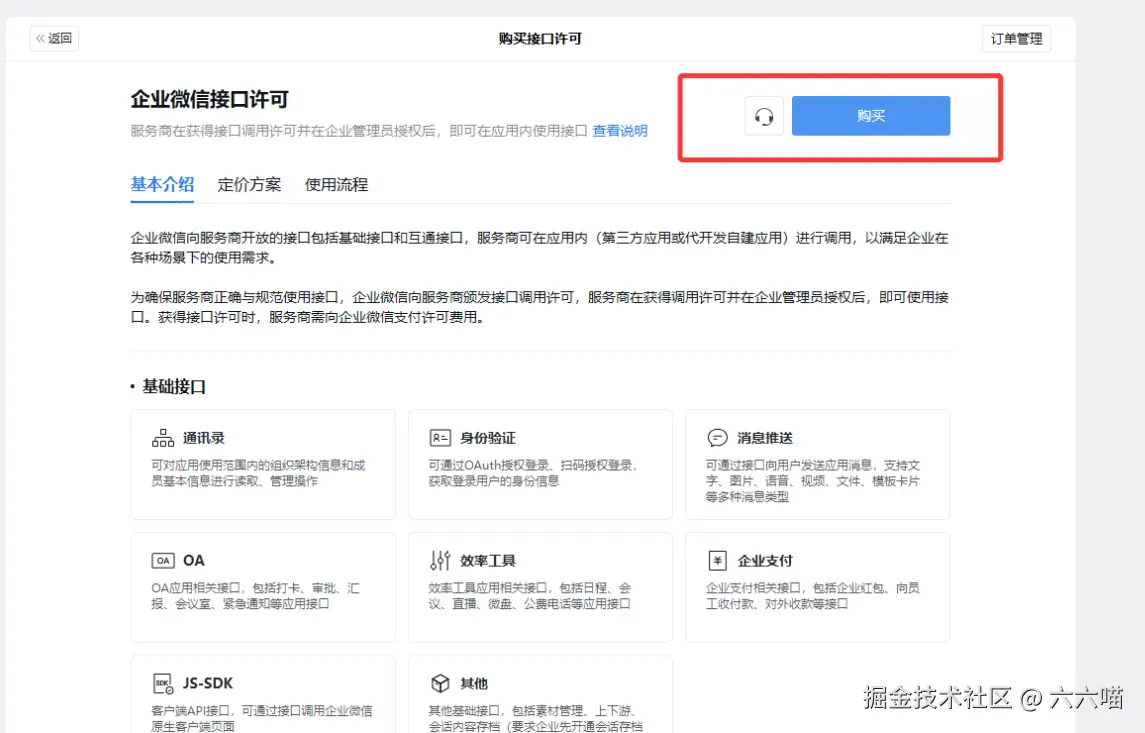Click 其他 description mentioning 素材管理
Image resolution: width=1145 pixels, height=733 pixels.
(535, 718)
